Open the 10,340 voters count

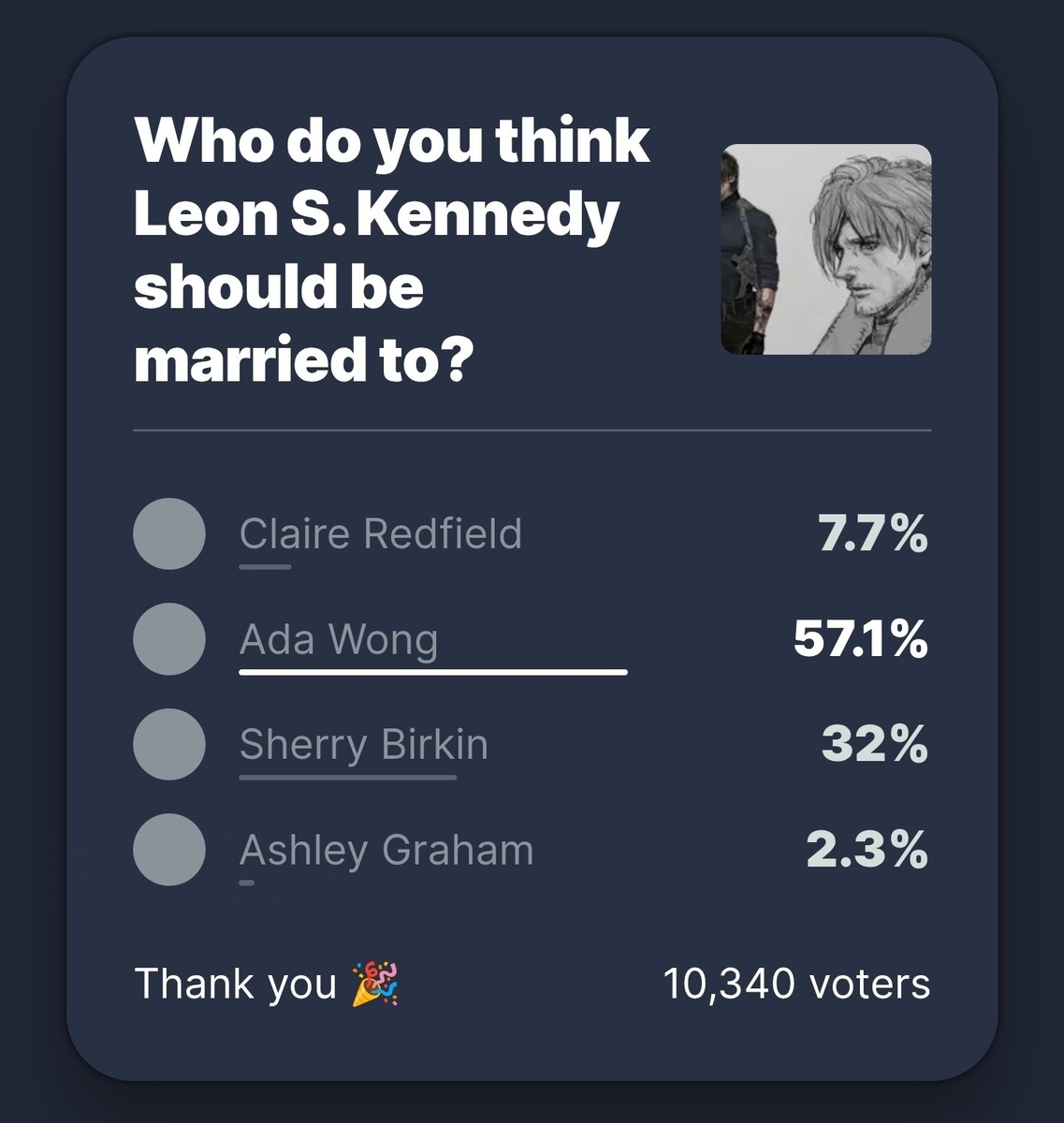pyautogui.click(x=796, y=984)
